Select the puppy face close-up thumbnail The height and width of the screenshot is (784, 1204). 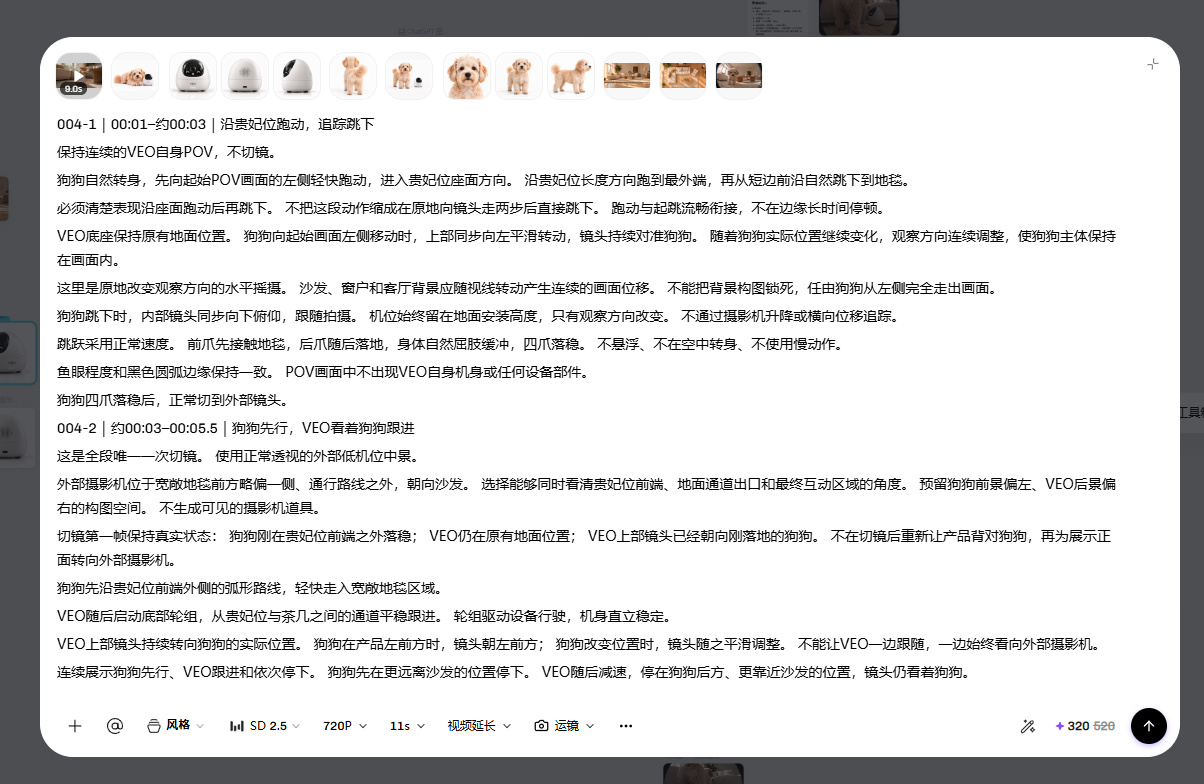467,75
